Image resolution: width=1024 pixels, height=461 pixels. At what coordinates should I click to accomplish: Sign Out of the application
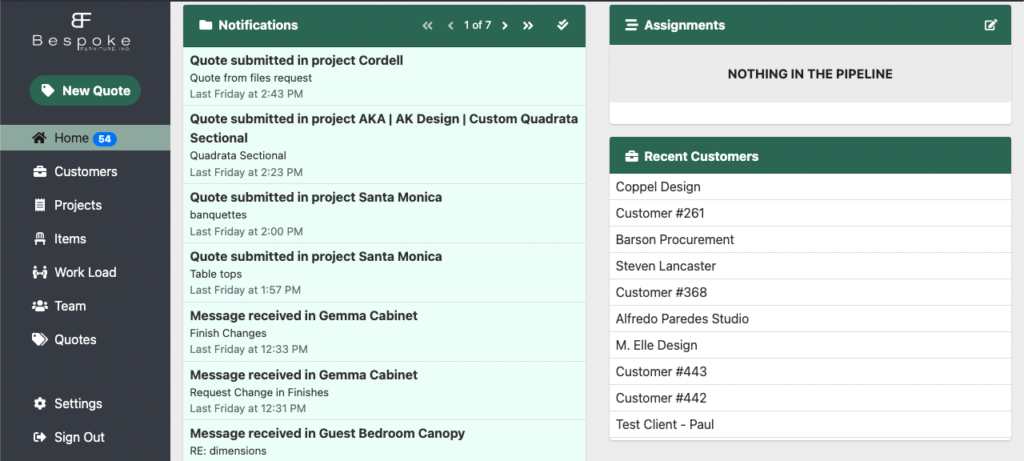(x=79, y=437)
